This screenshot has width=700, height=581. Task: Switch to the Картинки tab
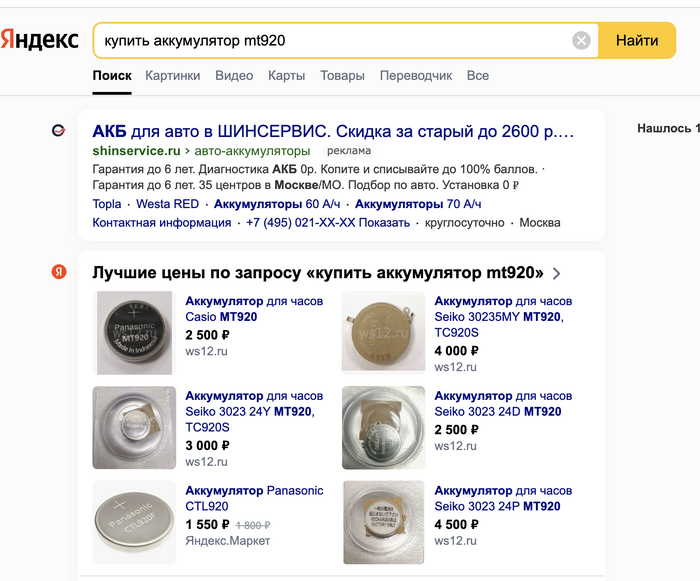[172, 75]
